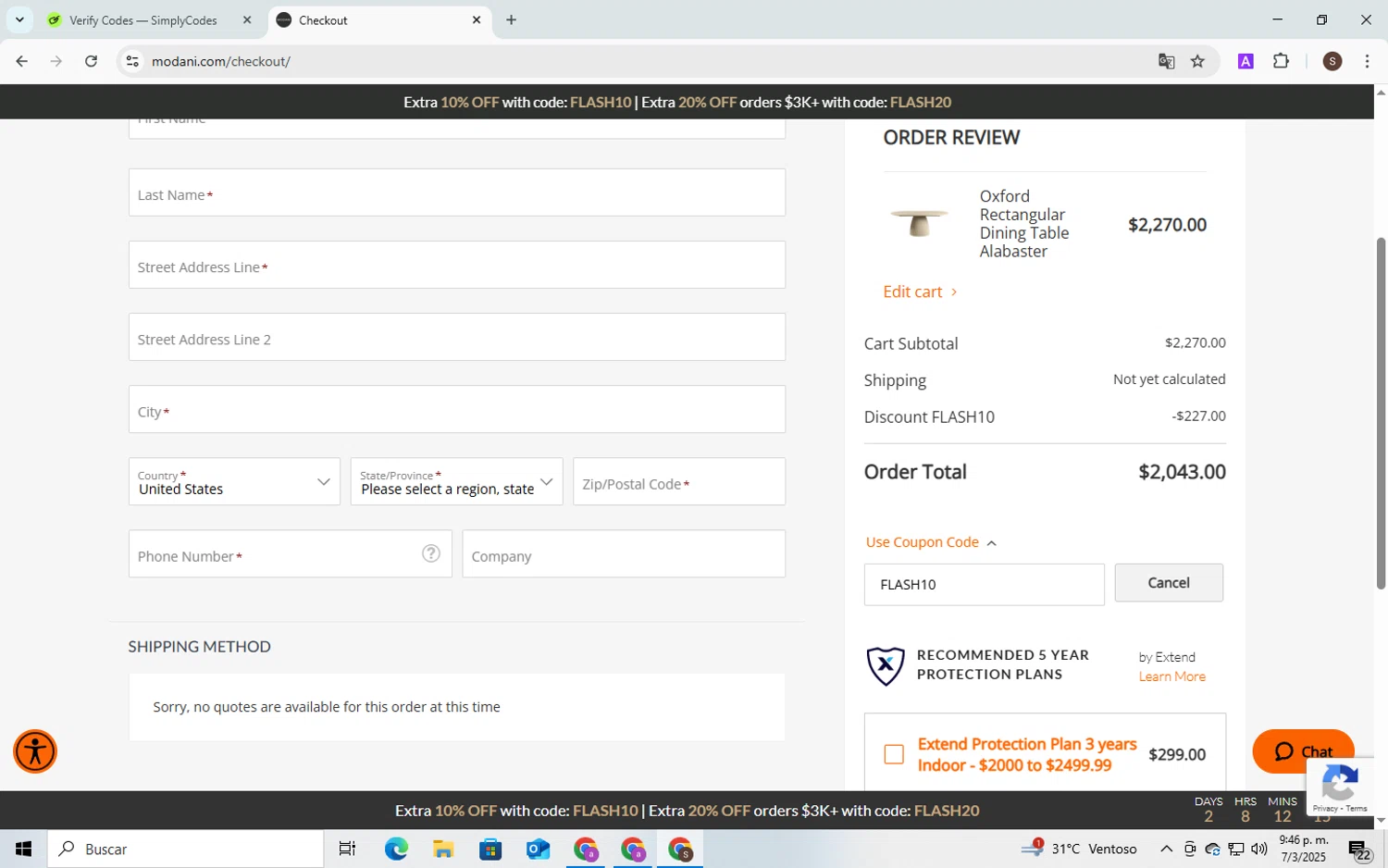1388x868 pixels.
Task: Open the Country dropdown
Action: point(234,481)
